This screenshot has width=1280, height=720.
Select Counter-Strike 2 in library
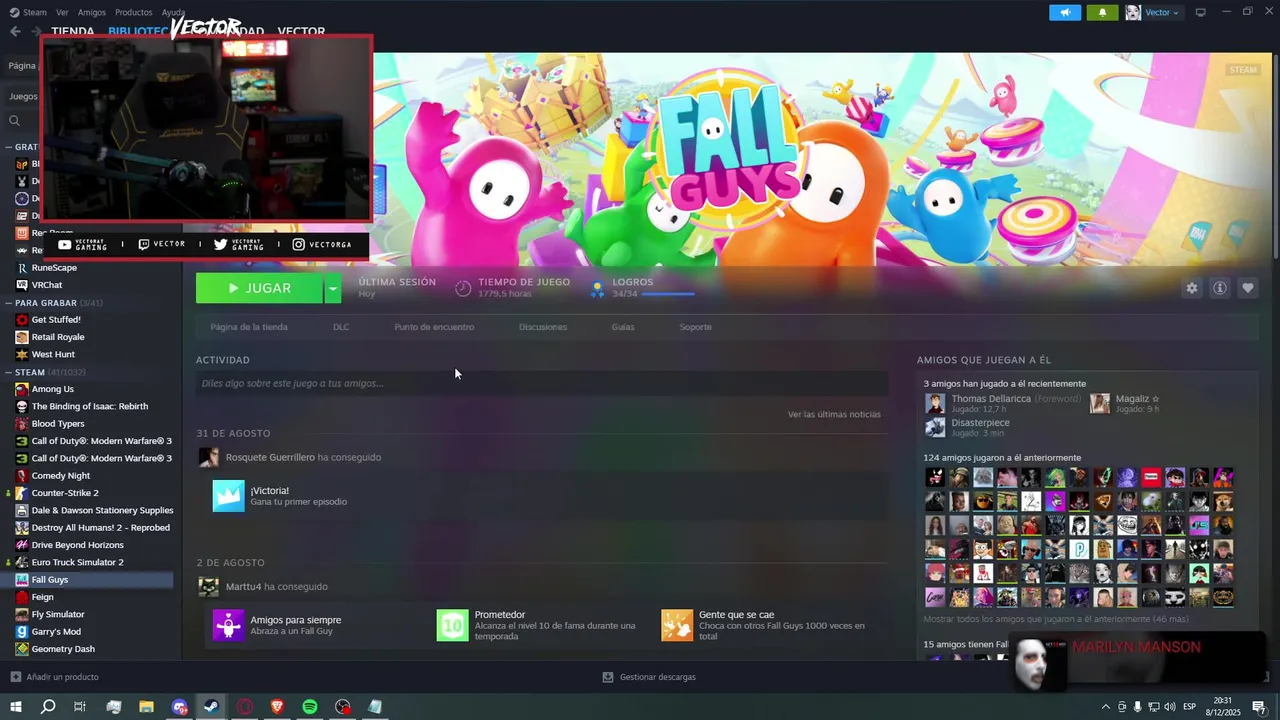[65, 493]
